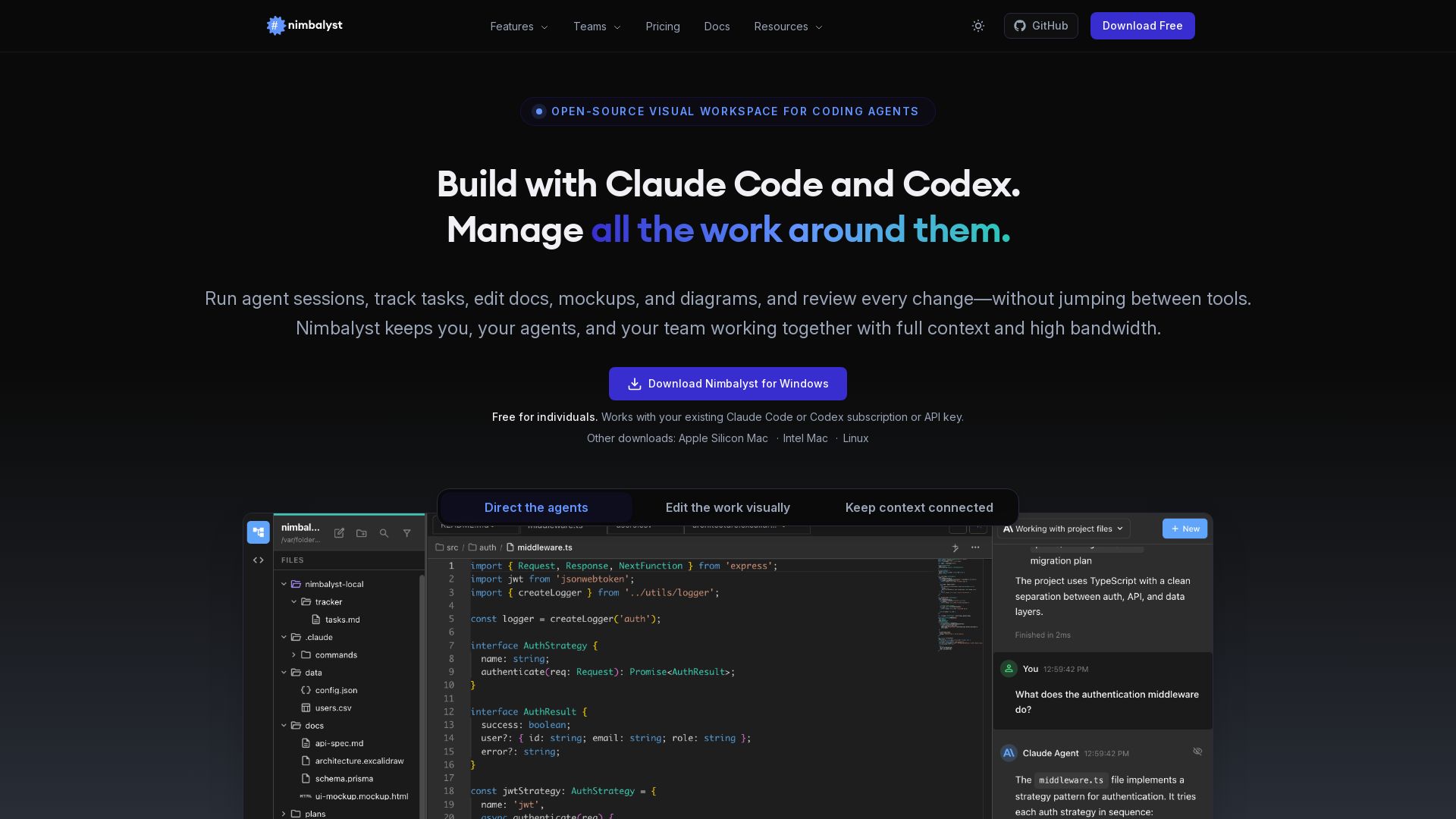
Task: Click the new file pencil icon
Action: [x=339, y=533]
